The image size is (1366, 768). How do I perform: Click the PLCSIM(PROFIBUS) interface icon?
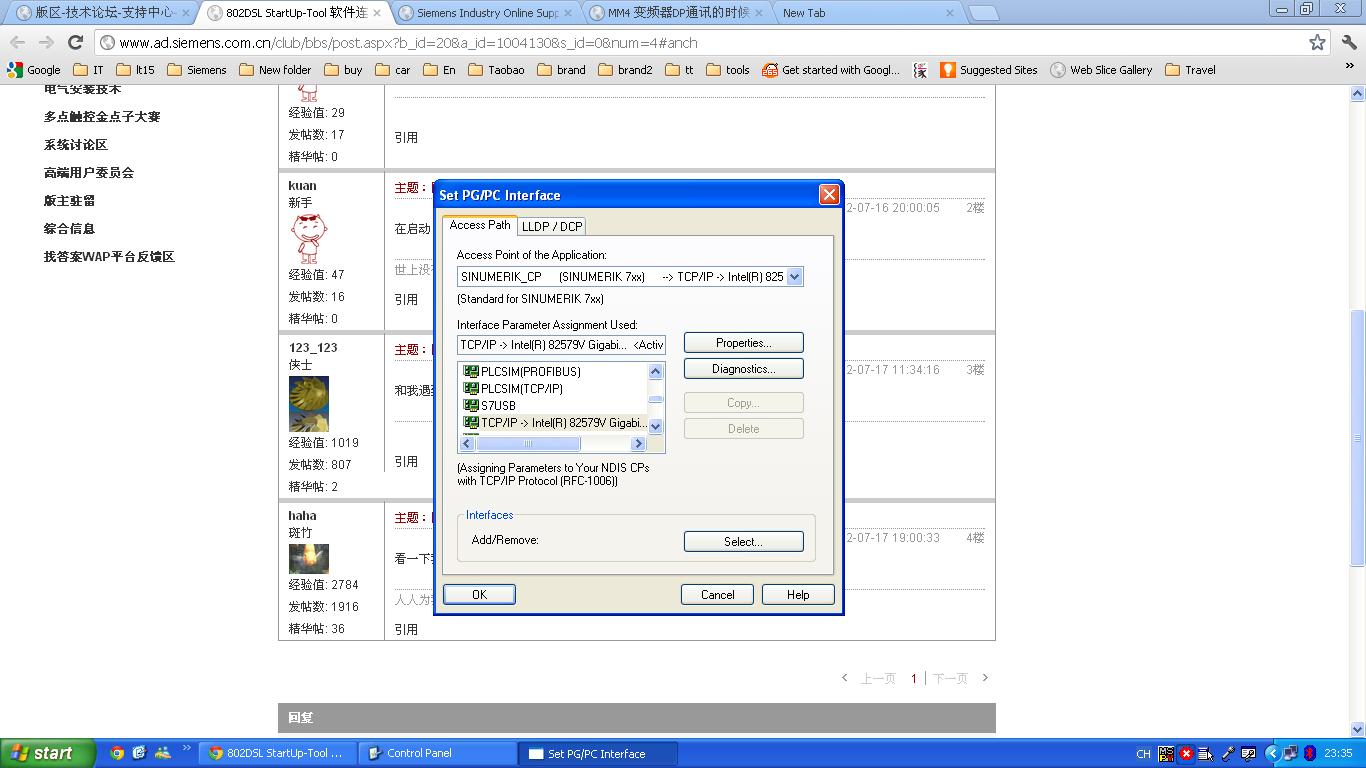pos(470,372)
